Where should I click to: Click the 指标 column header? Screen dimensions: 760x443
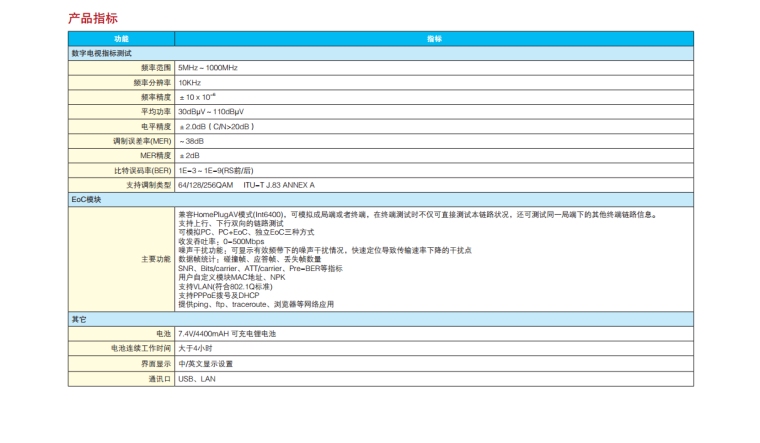(x=433, y=38)
